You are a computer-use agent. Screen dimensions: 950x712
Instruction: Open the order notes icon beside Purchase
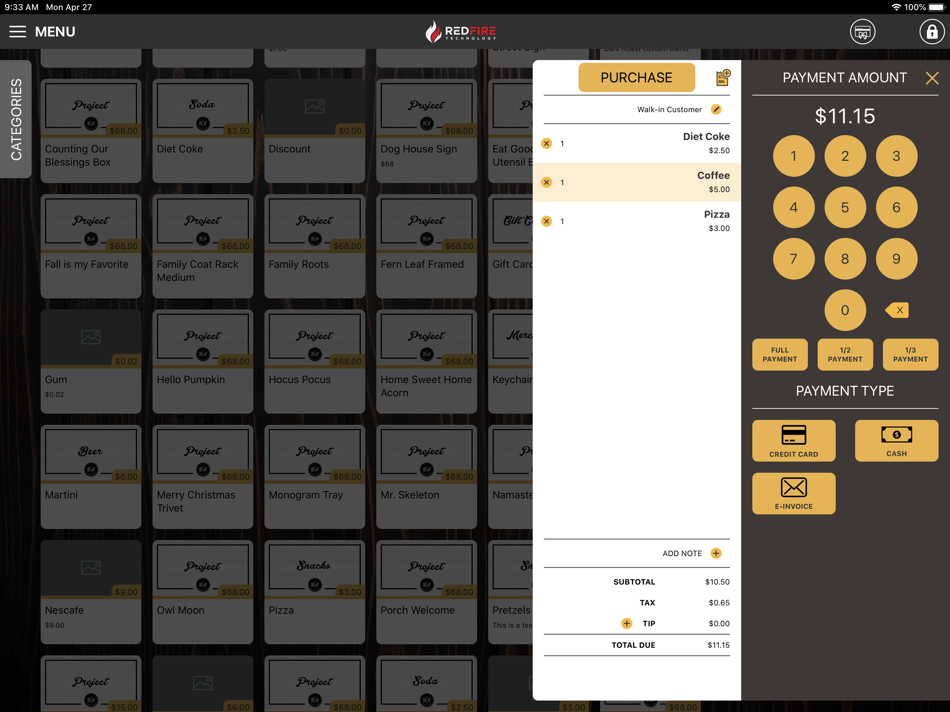(723, 78)
